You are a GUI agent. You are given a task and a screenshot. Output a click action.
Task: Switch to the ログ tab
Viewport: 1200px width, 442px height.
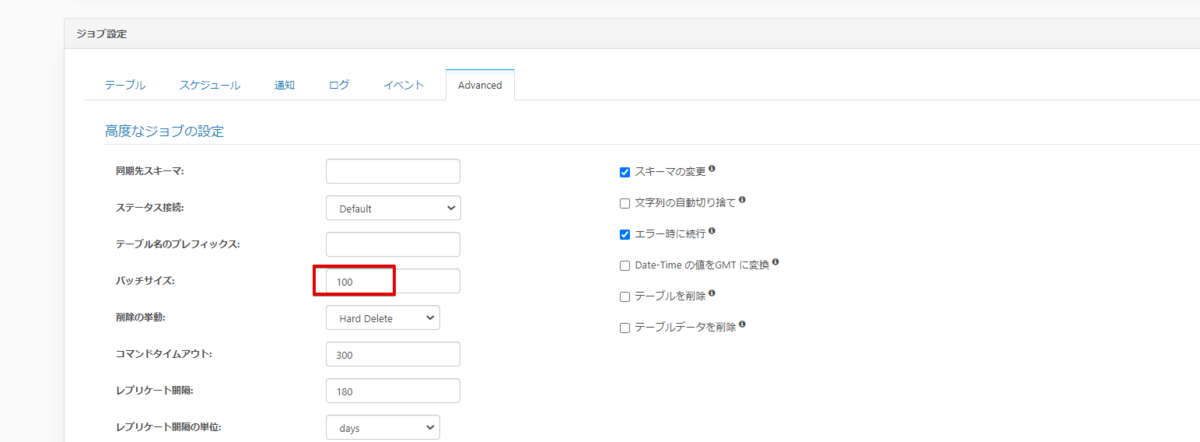tap(339, 85)
